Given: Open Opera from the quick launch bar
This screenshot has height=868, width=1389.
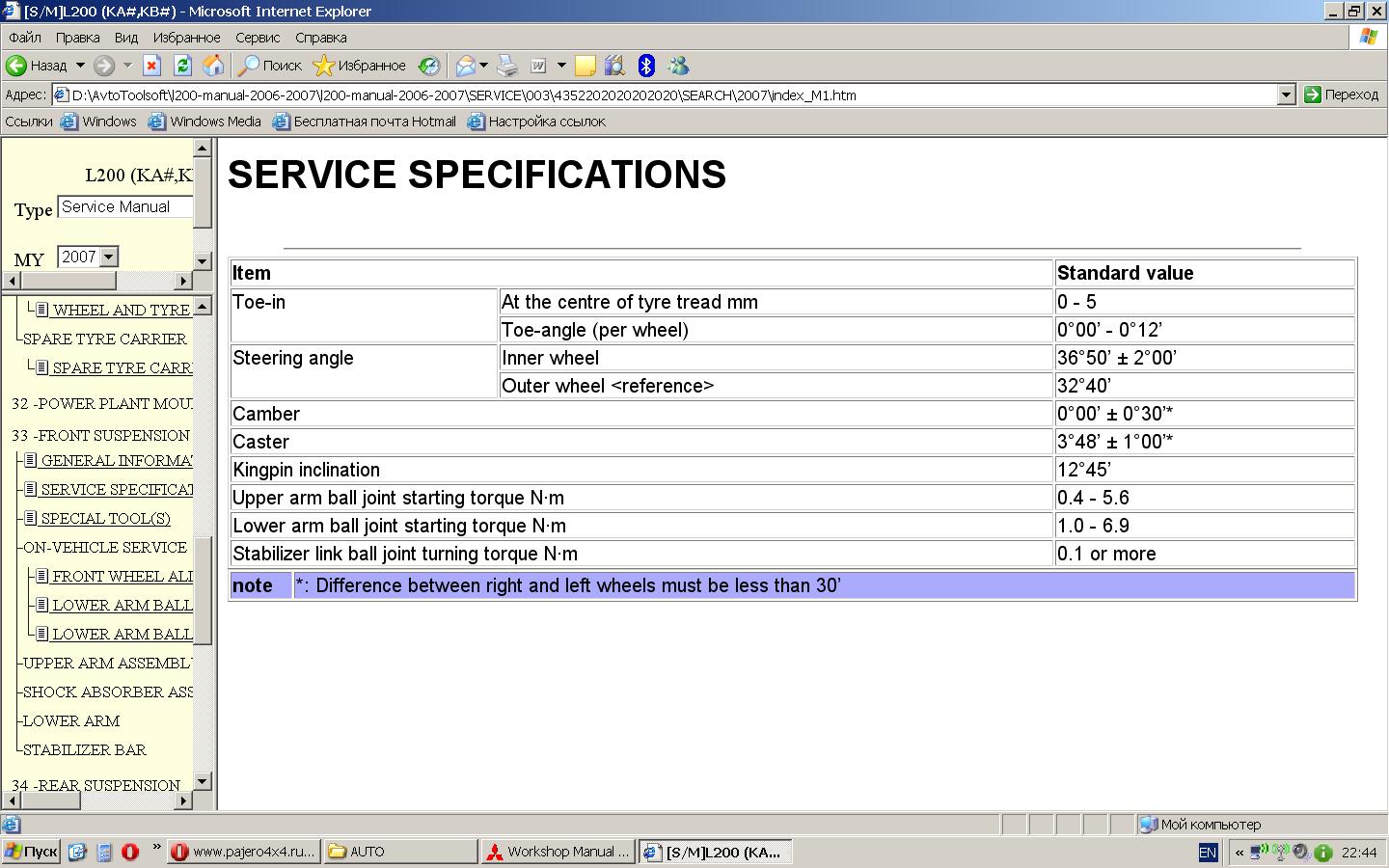Looking at the screenshot, I should [x=130, y=852].
